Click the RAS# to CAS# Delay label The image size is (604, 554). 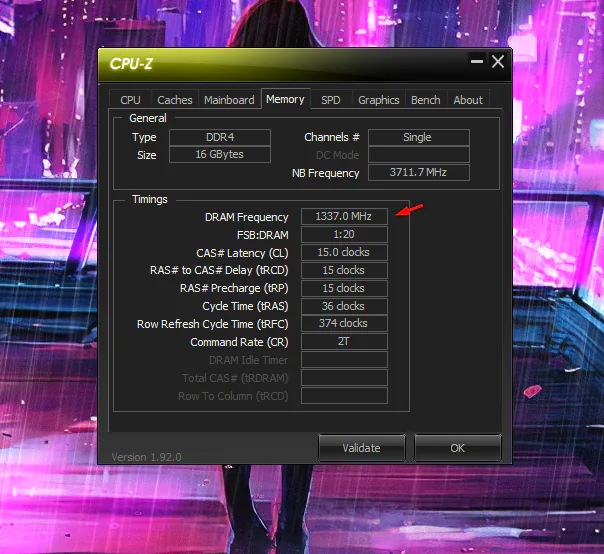tap(219, 270)
